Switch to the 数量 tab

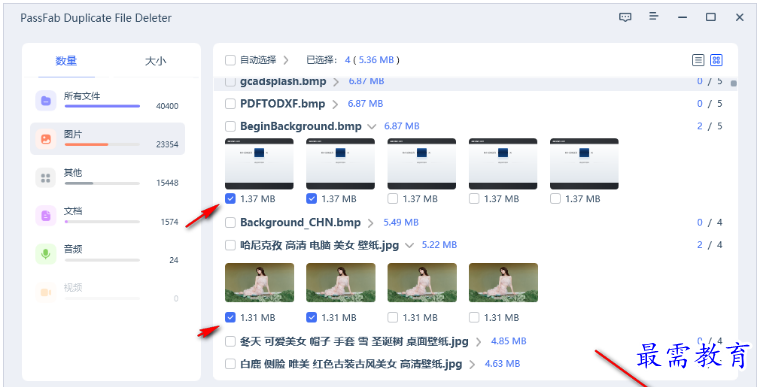pos(67,61)
